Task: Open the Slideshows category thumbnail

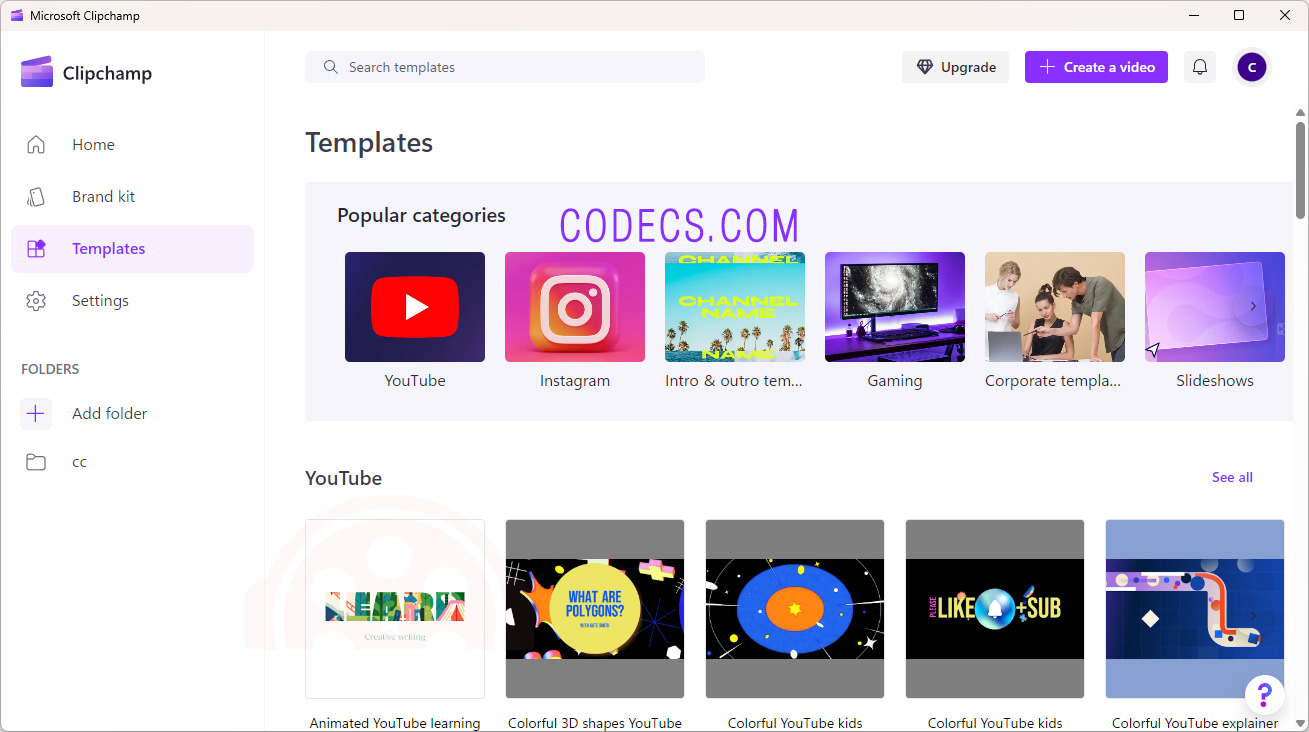Action: click(1215, 307)
